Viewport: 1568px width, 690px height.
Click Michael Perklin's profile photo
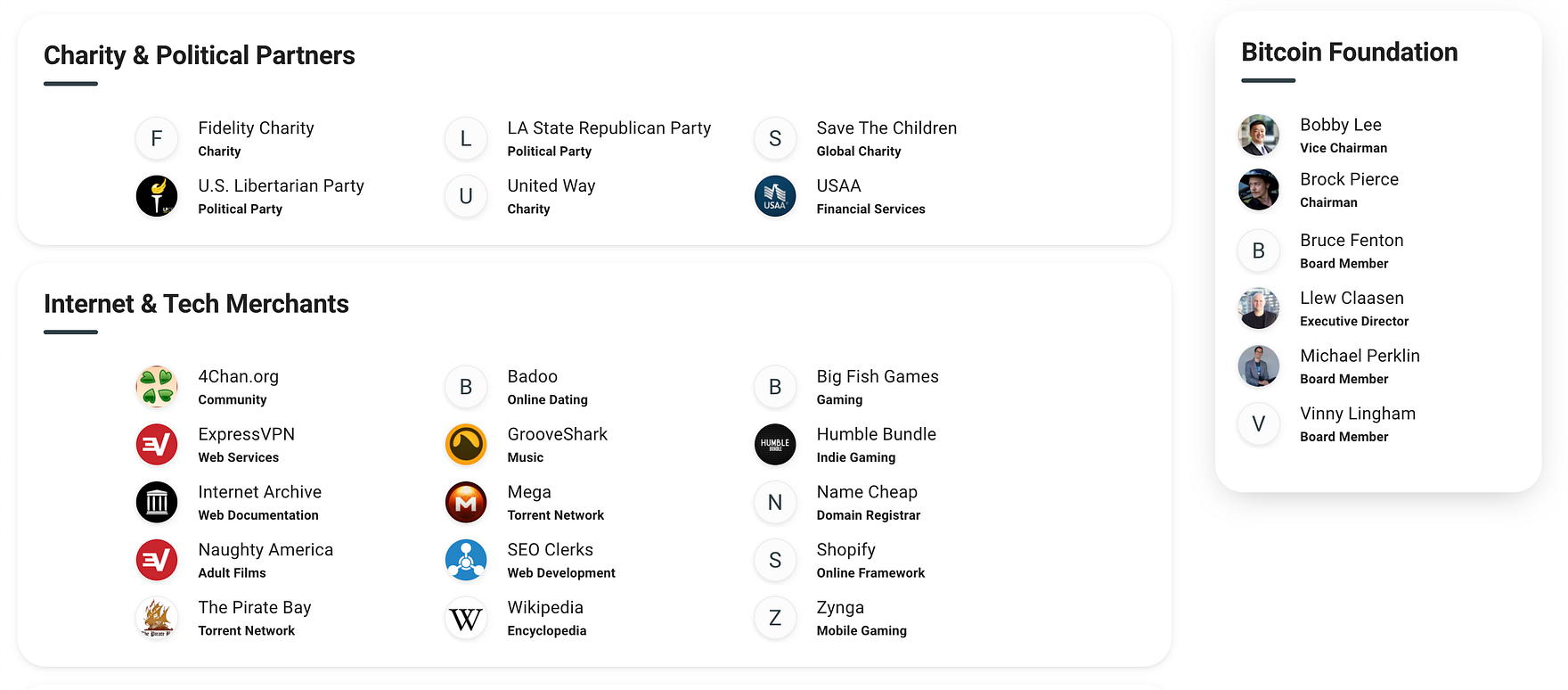tap(1259, 366)
